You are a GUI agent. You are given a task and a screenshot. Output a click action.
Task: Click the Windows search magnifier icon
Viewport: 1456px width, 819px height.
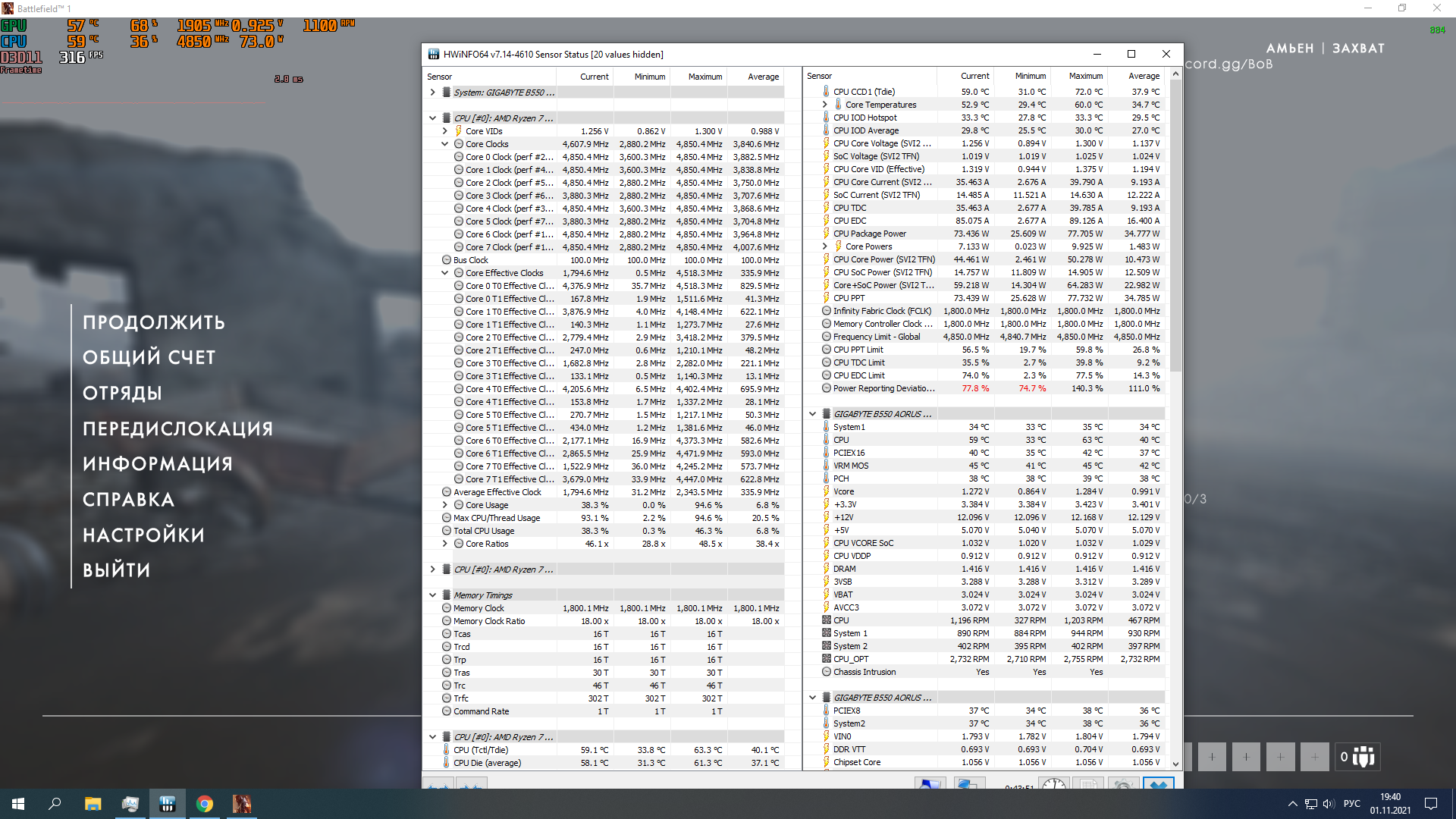[x=55, y=804]
